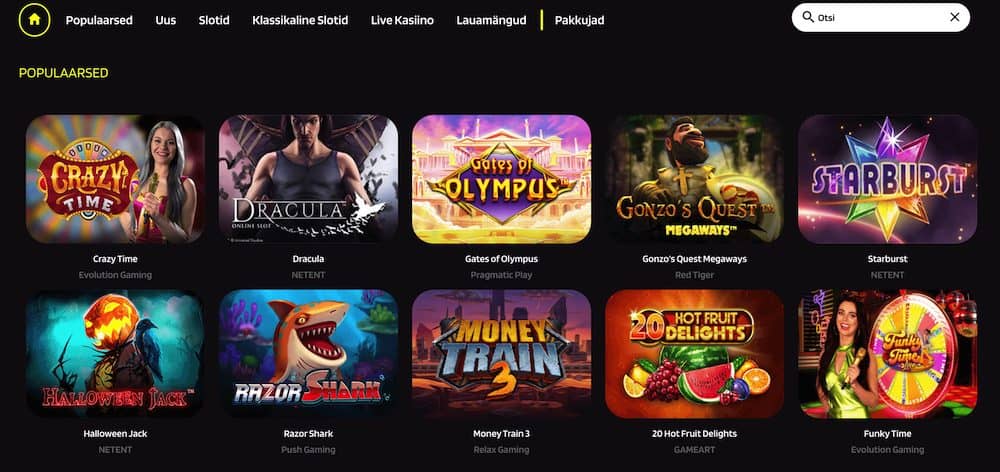Open Klassikaline Slotid category

[300, 20]
